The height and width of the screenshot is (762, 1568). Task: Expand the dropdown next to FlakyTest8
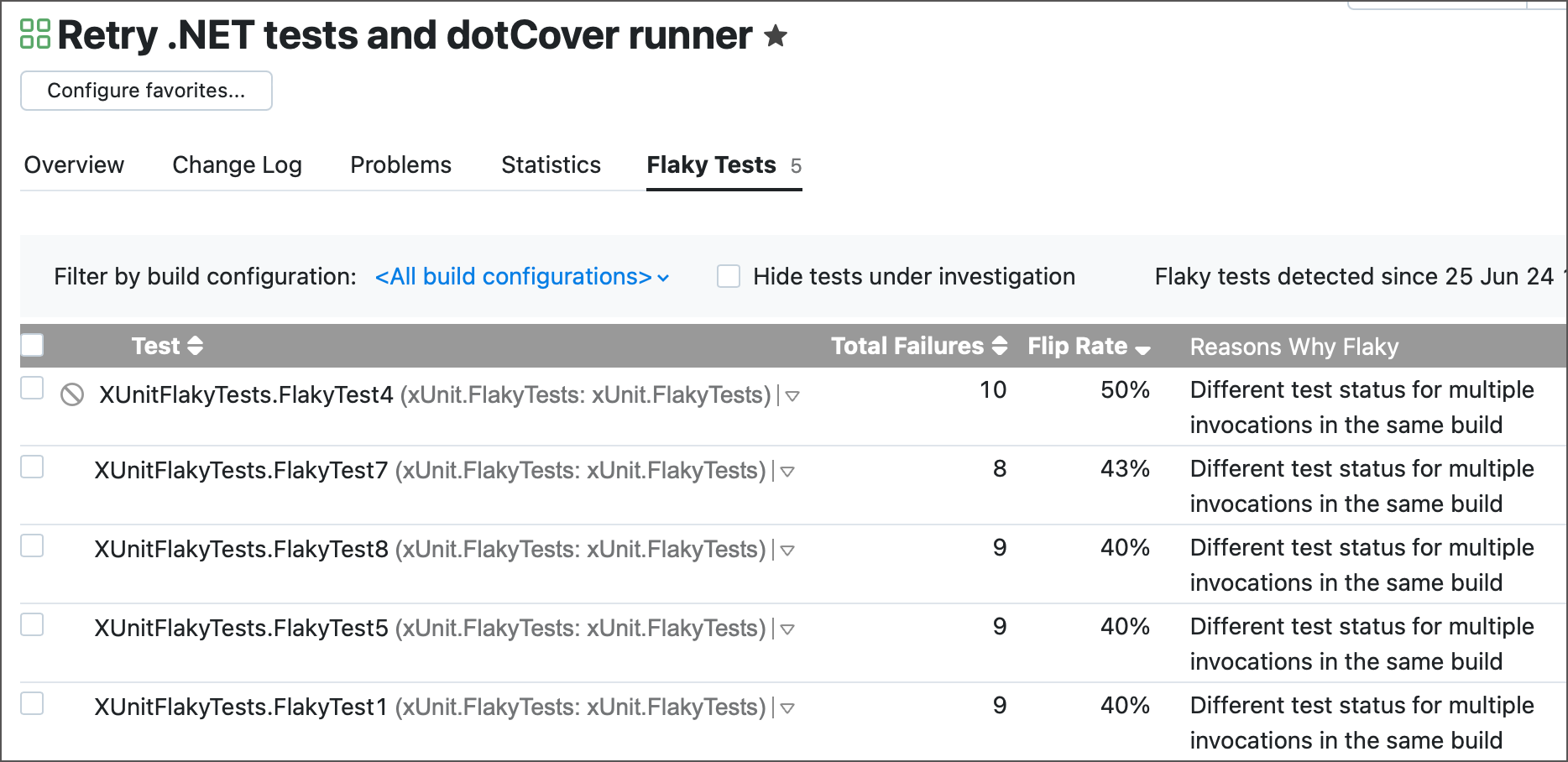point(787,551)
